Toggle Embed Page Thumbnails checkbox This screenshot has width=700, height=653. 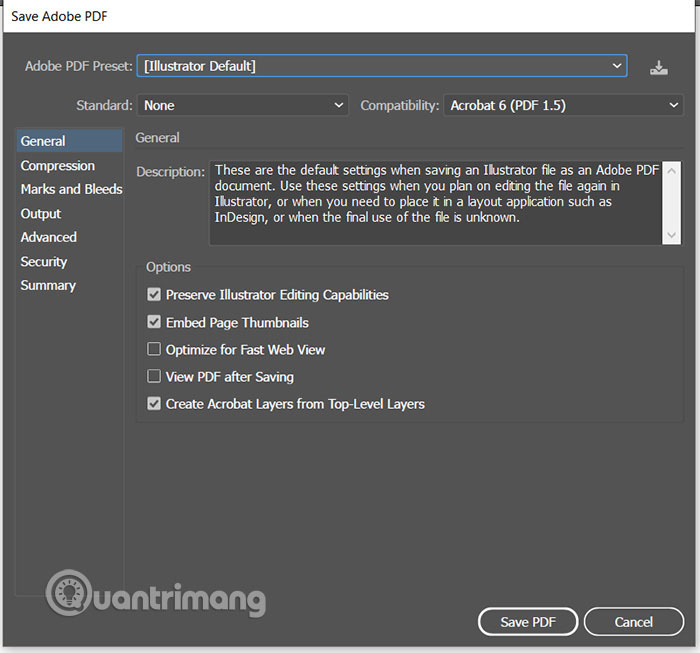click(154, 322)
